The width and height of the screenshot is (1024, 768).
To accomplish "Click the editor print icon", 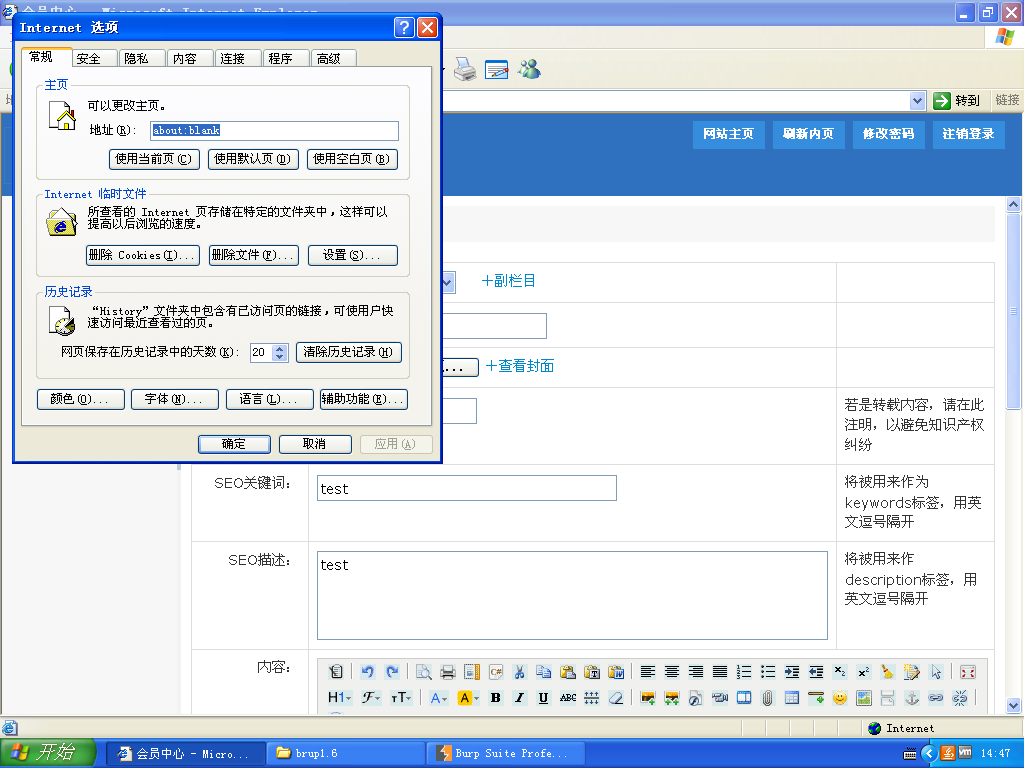I will 448,672.
